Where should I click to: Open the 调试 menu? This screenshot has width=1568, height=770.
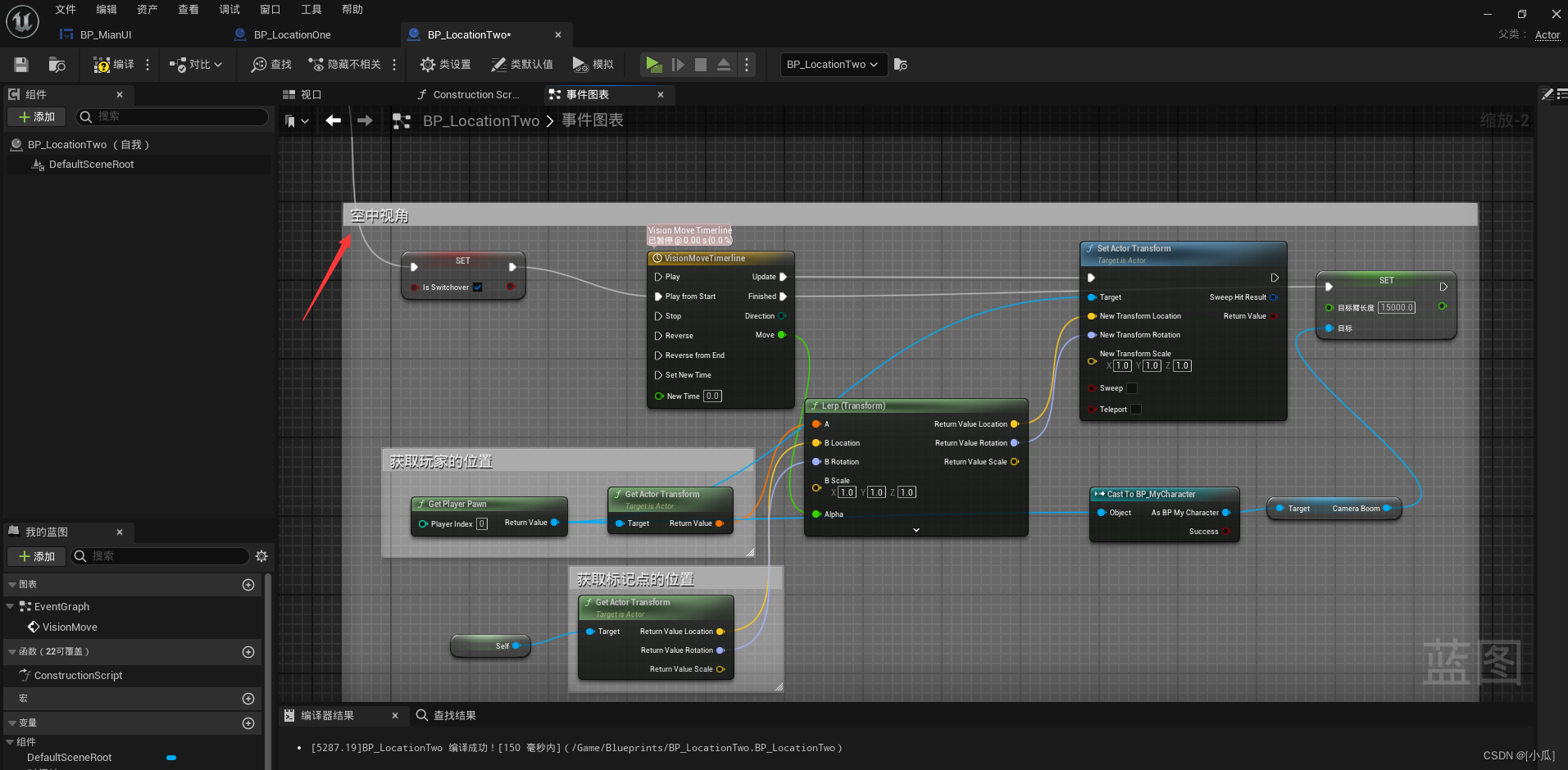230,10
